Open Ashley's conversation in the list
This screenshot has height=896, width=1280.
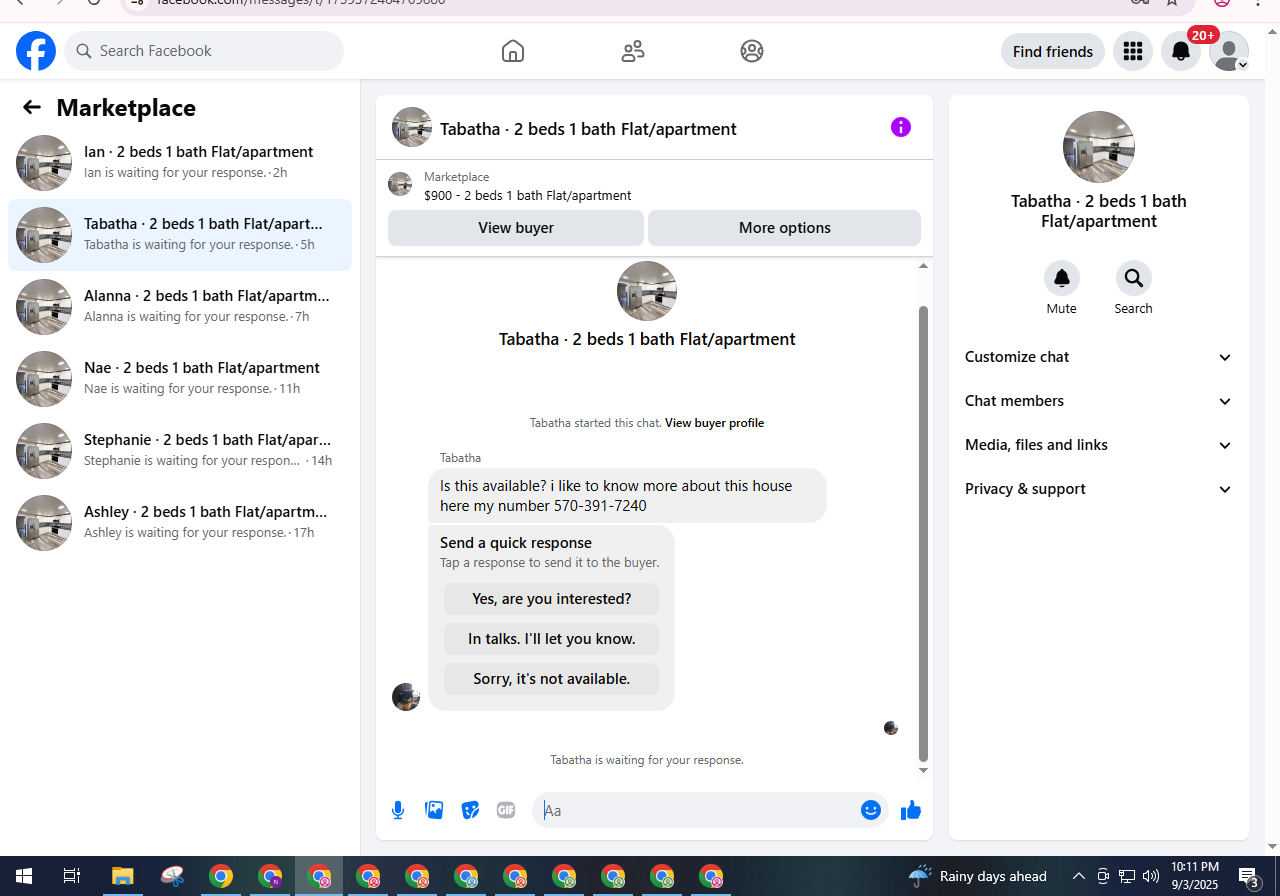[180, 523]
